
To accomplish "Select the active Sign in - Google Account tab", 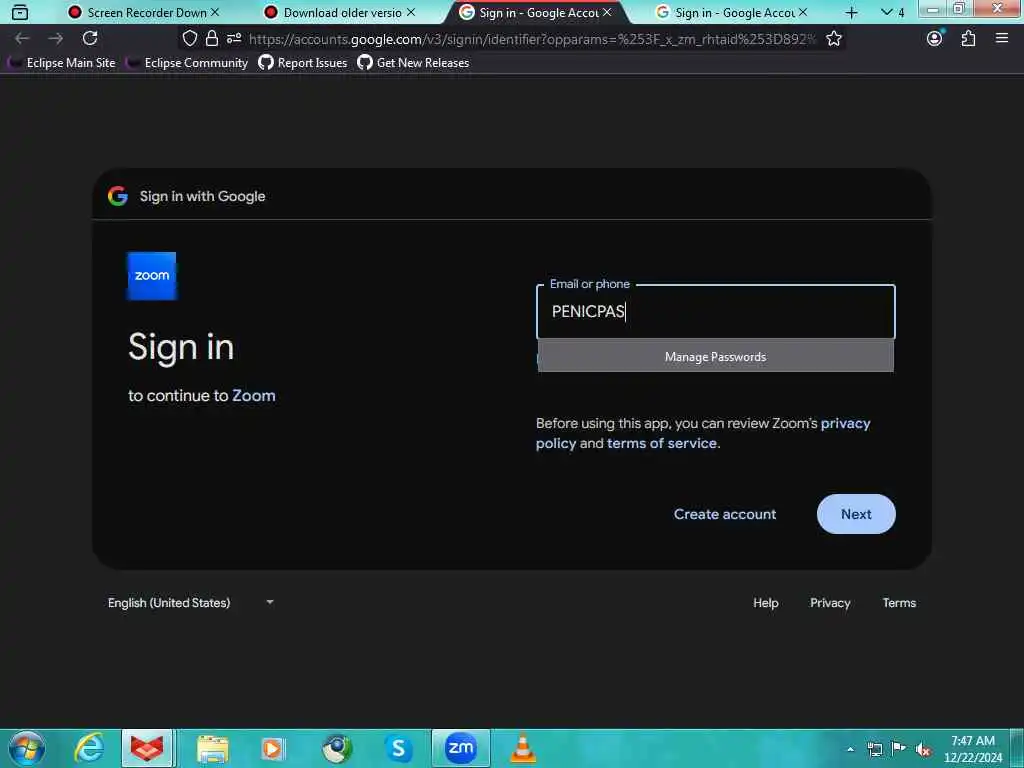I will tap(538, 12).
